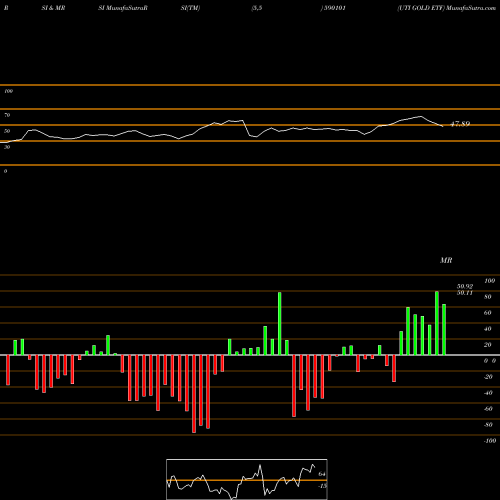This screenshot has height=500, width=500.
Task: Click the 'SI MunafaSutraR' header text
Action: click(x=123, y=8)
